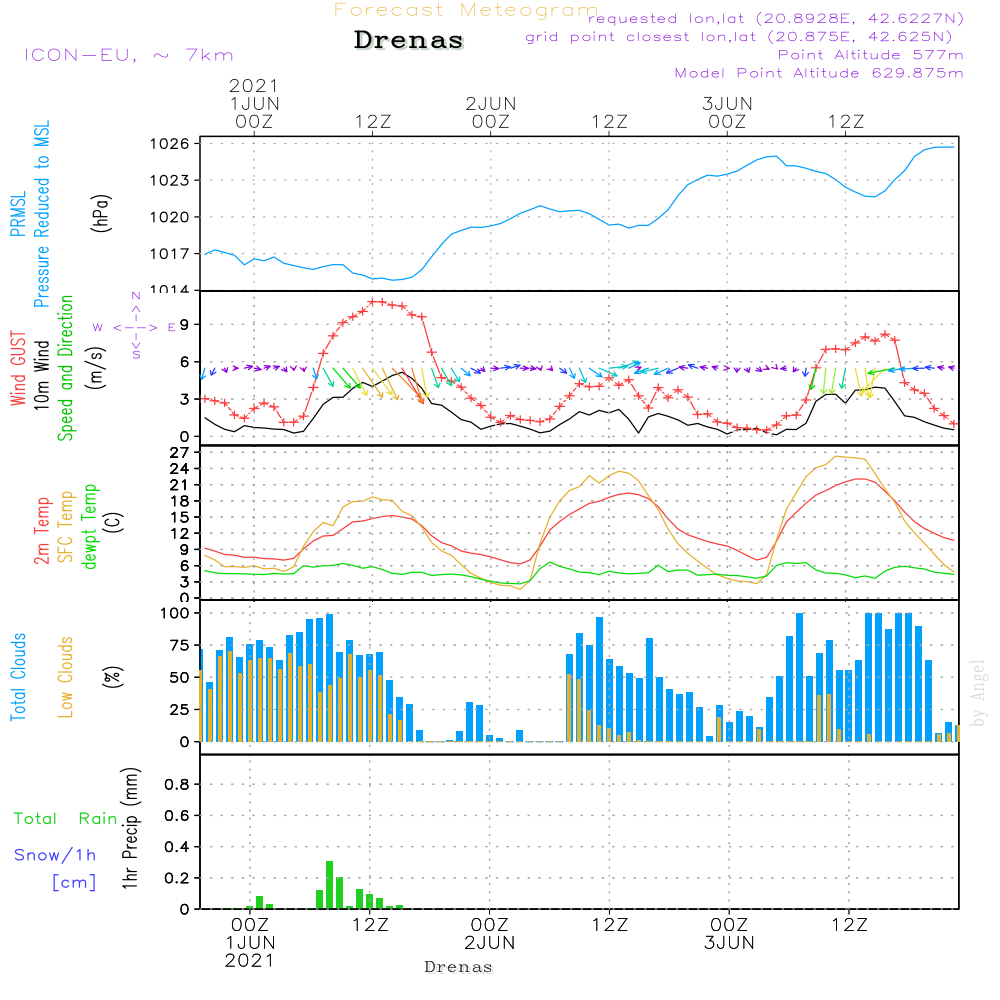The height and width of the screenshot is (1000, 1000).
Task: Click the '0.8' precipitation tick value
Action: click(x=177, y=784)
